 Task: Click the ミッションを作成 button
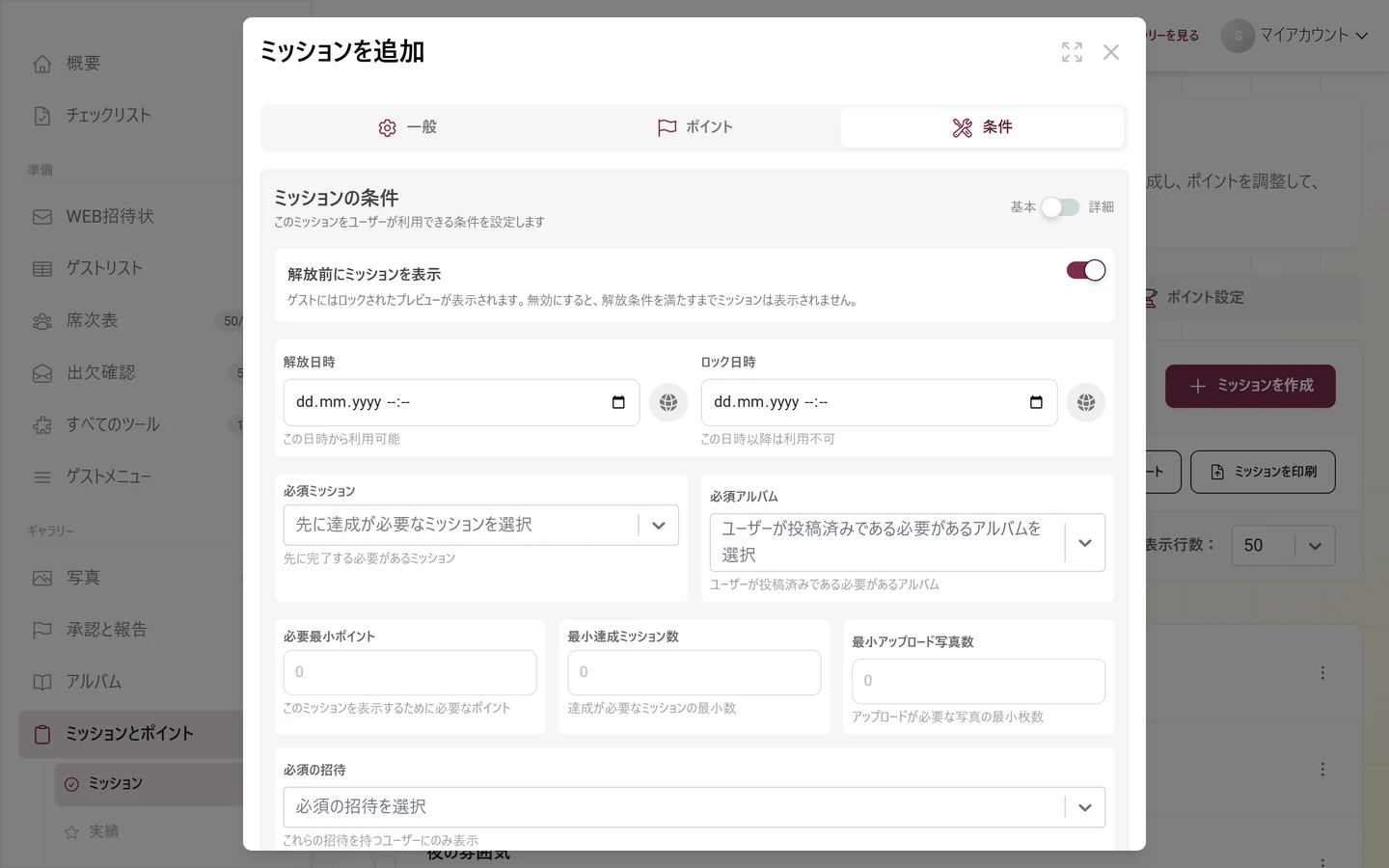pyautogui.click(x=1250, y=386)
